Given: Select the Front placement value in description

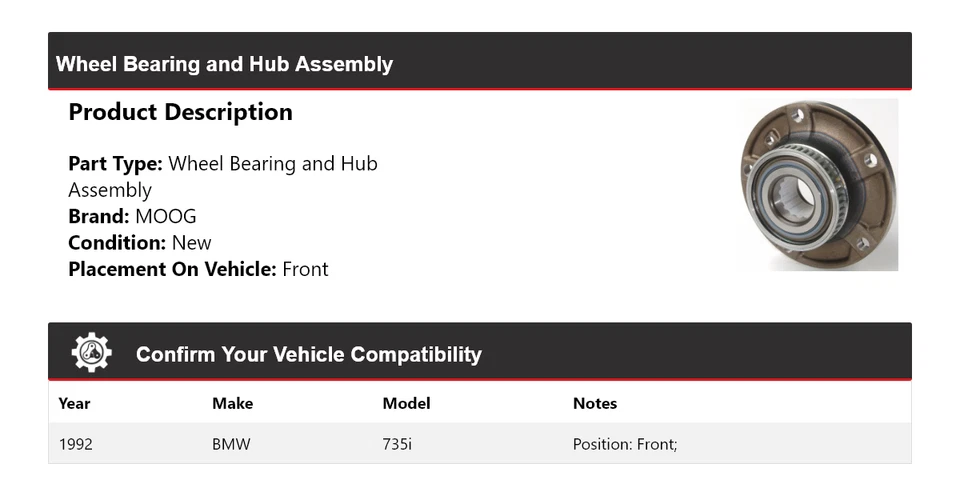Looking at the screenshot, I should point(305,269).
